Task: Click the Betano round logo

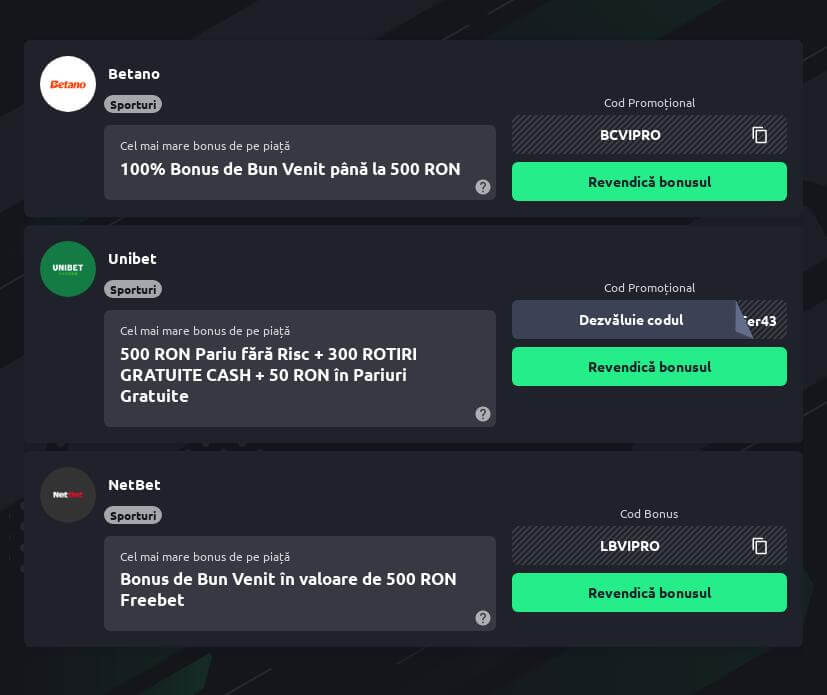Action: pyautogui.click(x=68, y=84)
